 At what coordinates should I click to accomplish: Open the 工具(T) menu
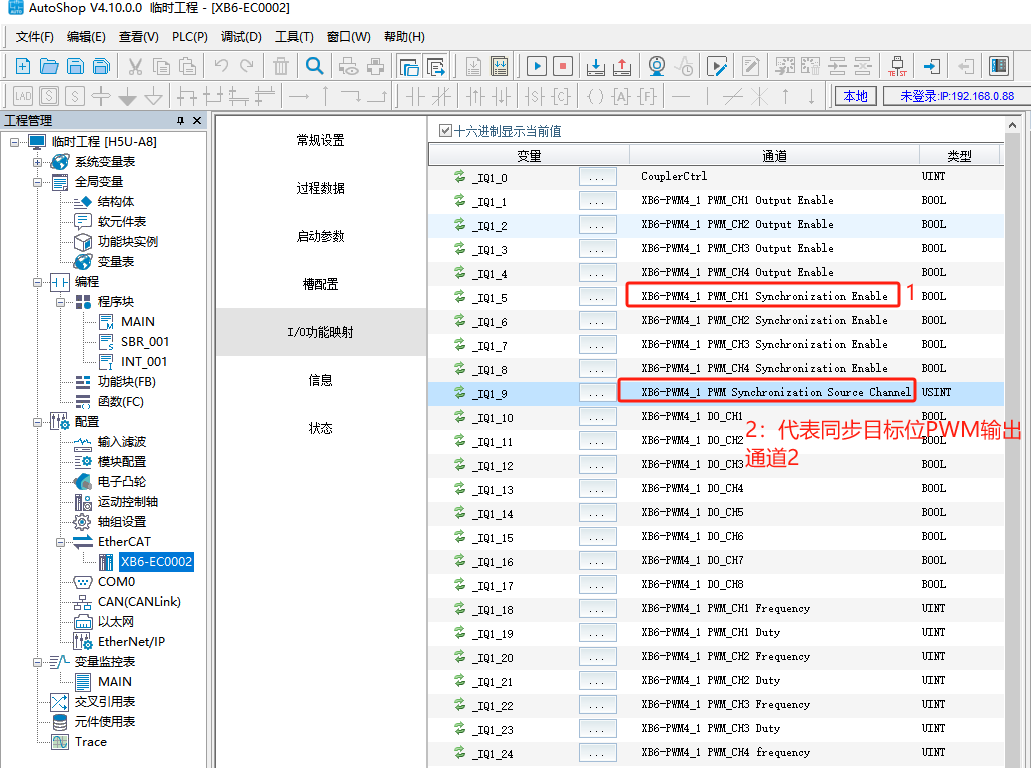[x=294, y=37]
